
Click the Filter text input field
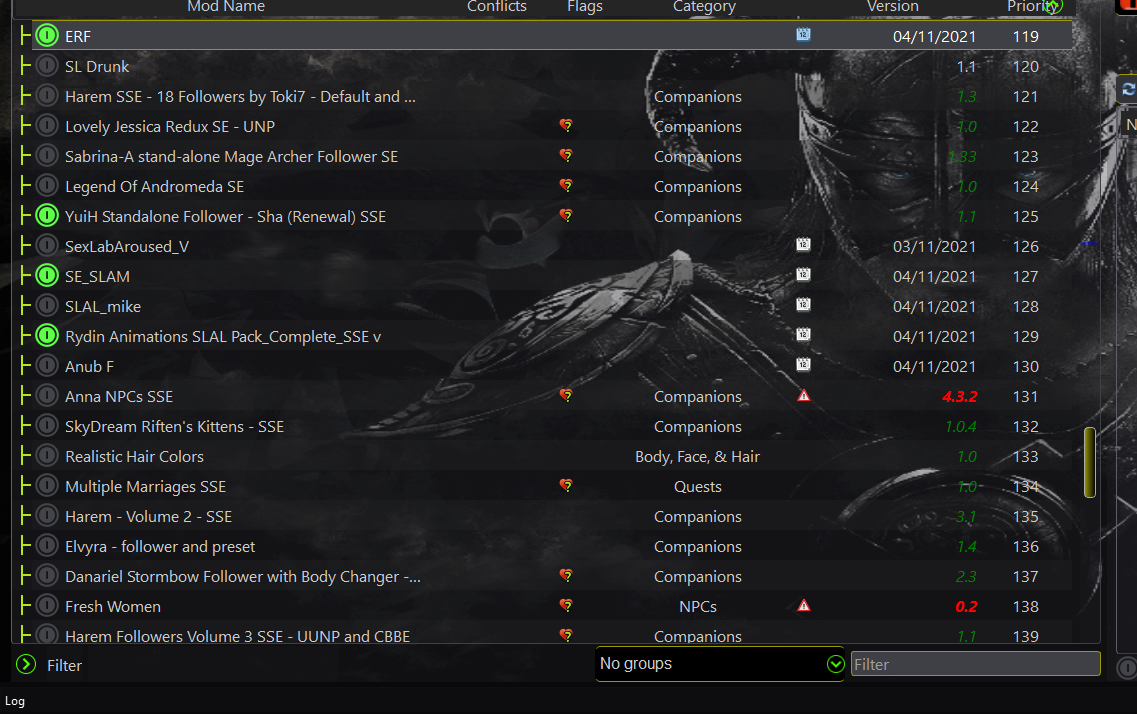(975, 664)
